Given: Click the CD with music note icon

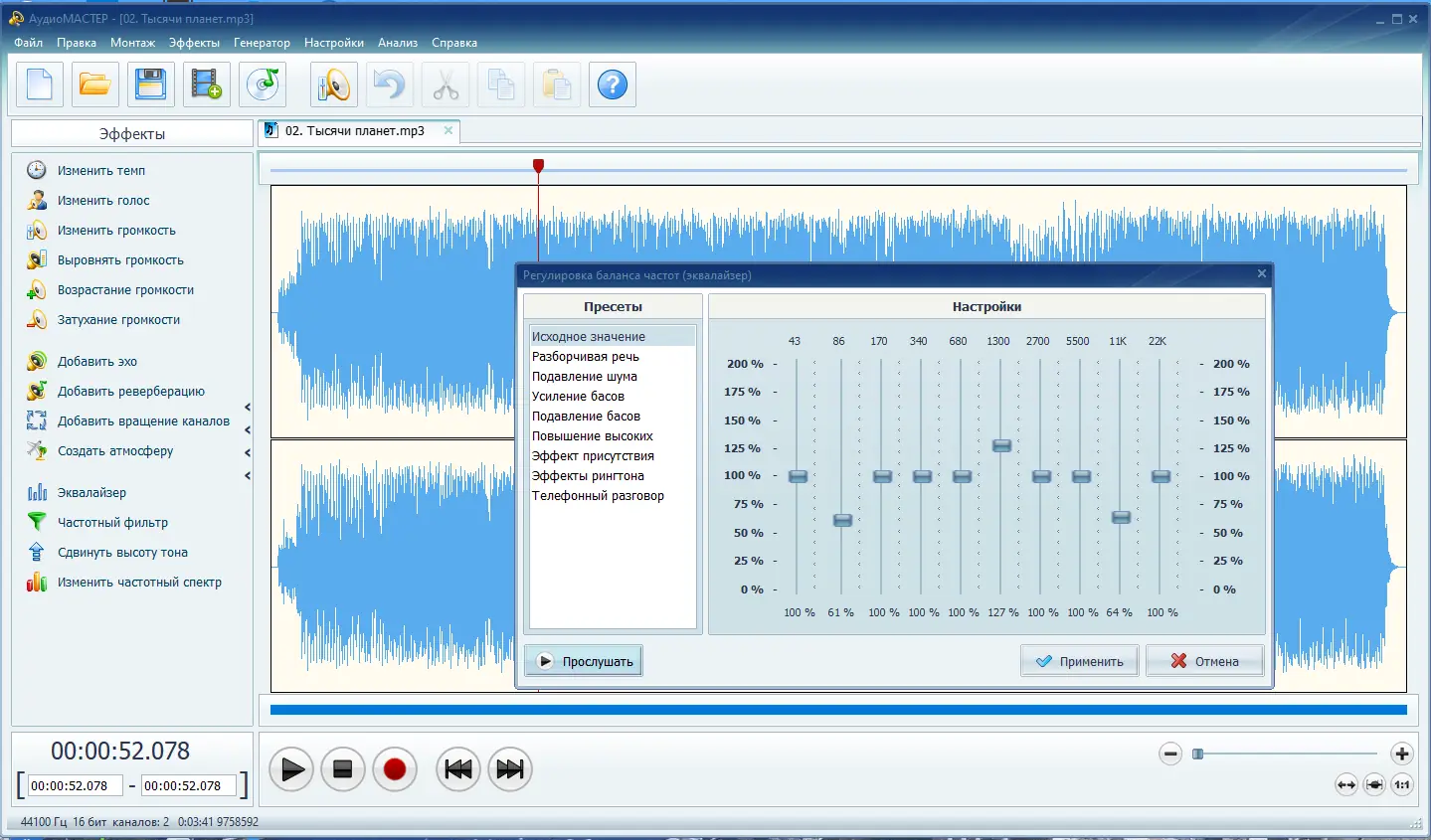Looking at the screenshot, I should [263, 84].
